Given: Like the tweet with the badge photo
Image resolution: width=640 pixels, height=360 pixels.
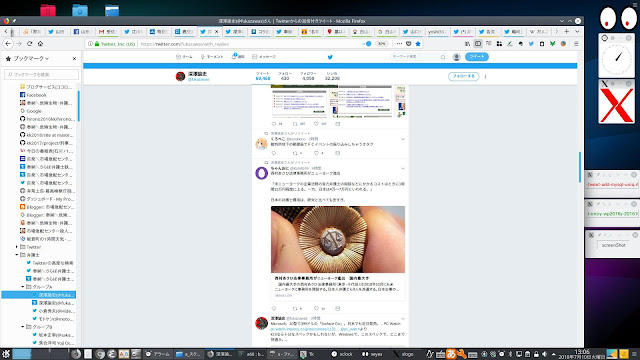Looking at the screenshot, I should click(x=316, y=309).
